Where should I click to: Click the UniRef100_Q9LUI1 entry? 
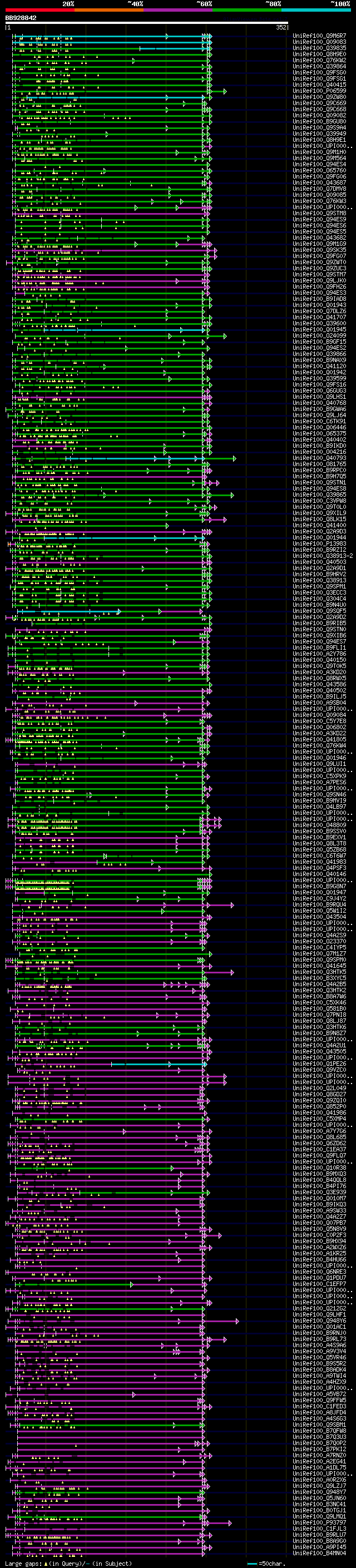click(319, 764)
